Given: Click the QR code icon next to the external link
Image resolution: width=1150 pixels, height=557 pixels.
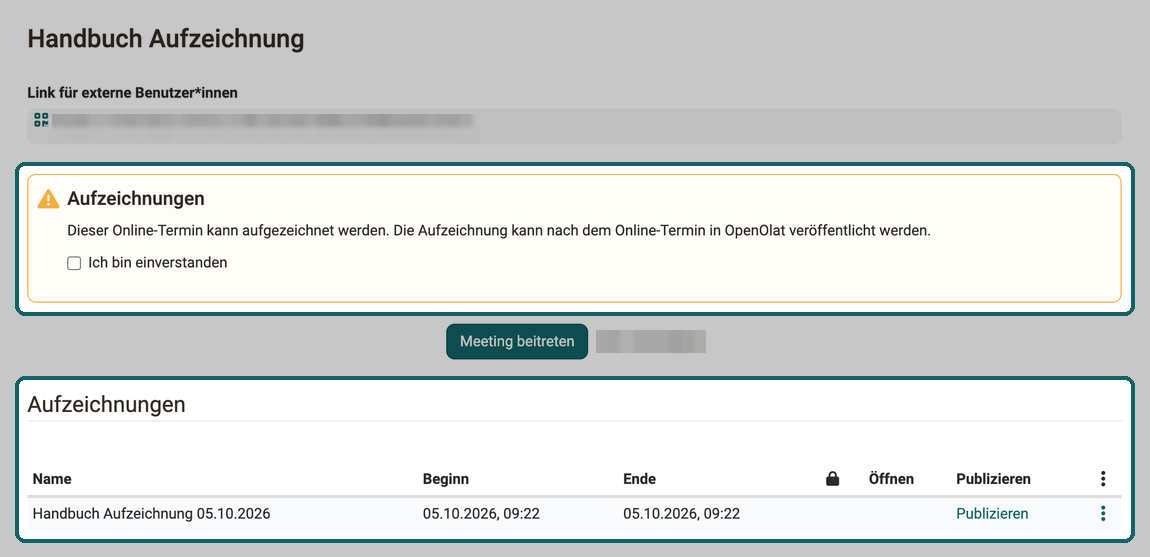Looking at the screenshot, I should (41, 120).
